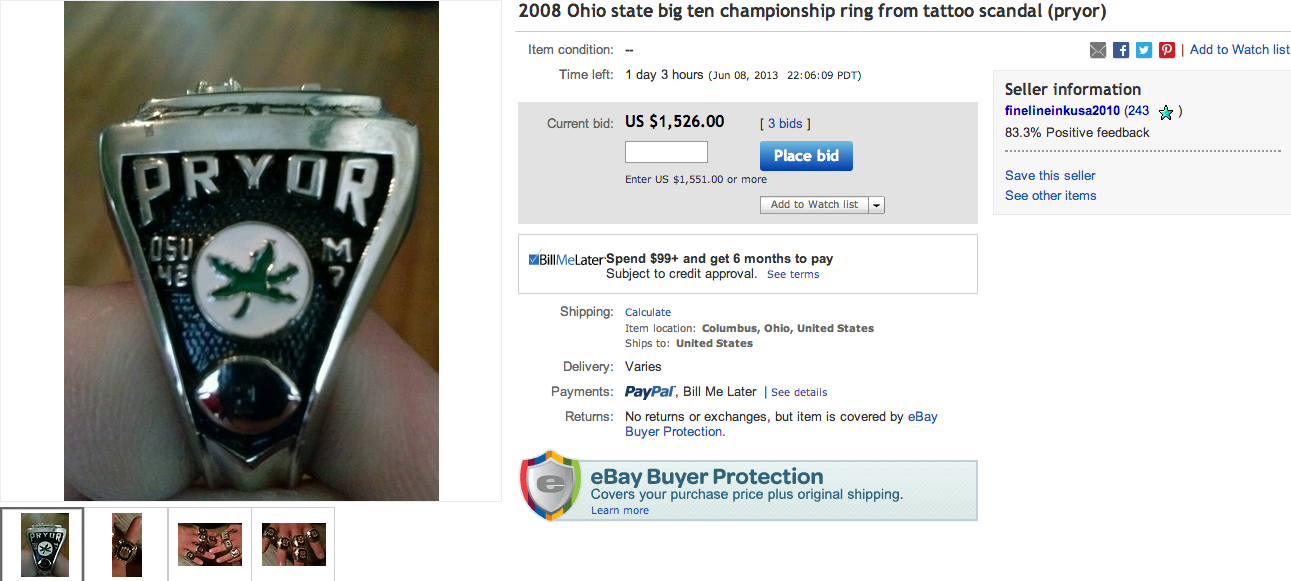Click the eBay Buyer Protection shield logo
Image resolution: width=1291 pixels, height=581 pixels.
(x=550, y=485)
